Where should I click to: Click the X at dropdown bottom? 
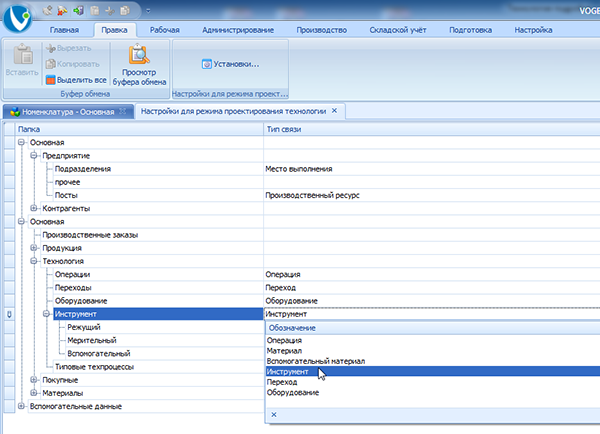pos(274,413)
